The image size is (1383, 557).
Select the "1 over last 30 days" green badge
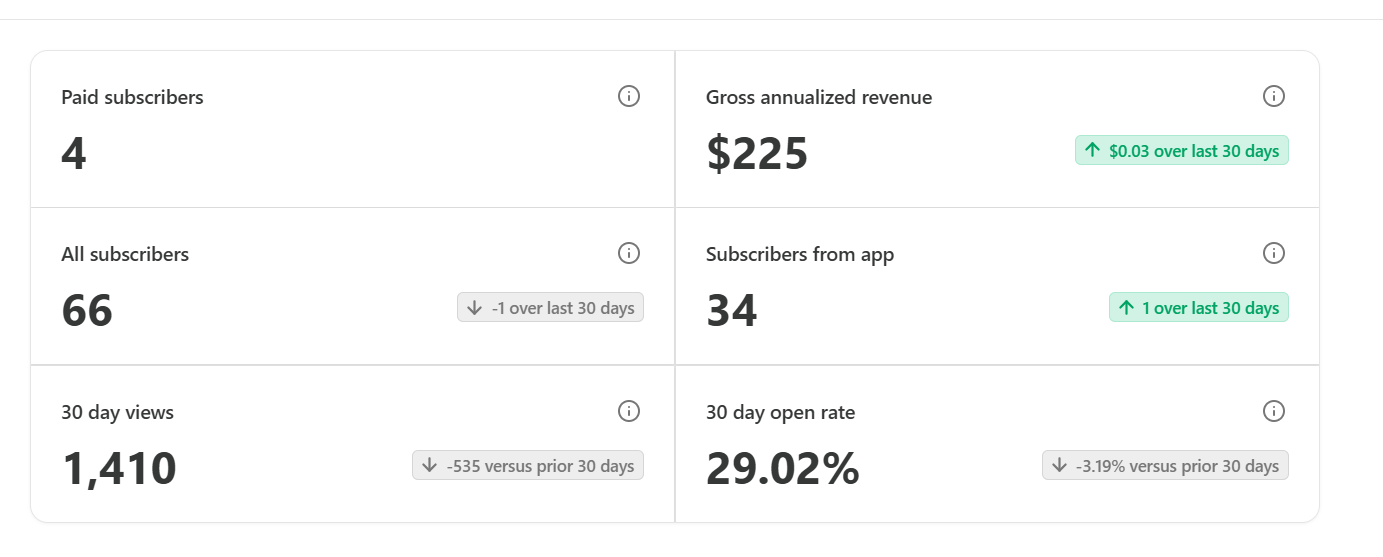point(1198,308)
